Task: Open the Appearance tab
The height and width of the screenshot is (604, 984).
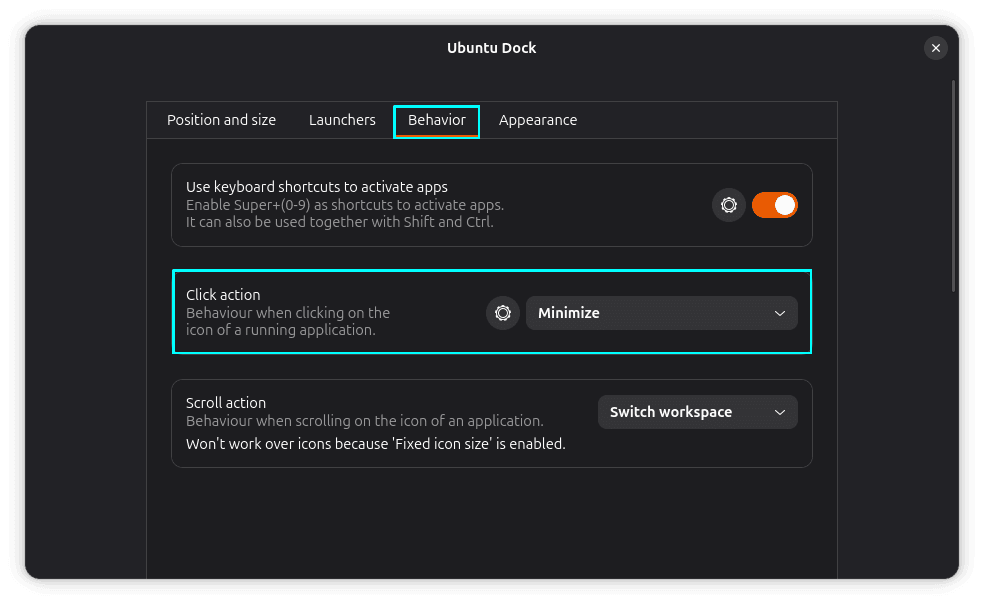Action: click(x=538, y=120)
